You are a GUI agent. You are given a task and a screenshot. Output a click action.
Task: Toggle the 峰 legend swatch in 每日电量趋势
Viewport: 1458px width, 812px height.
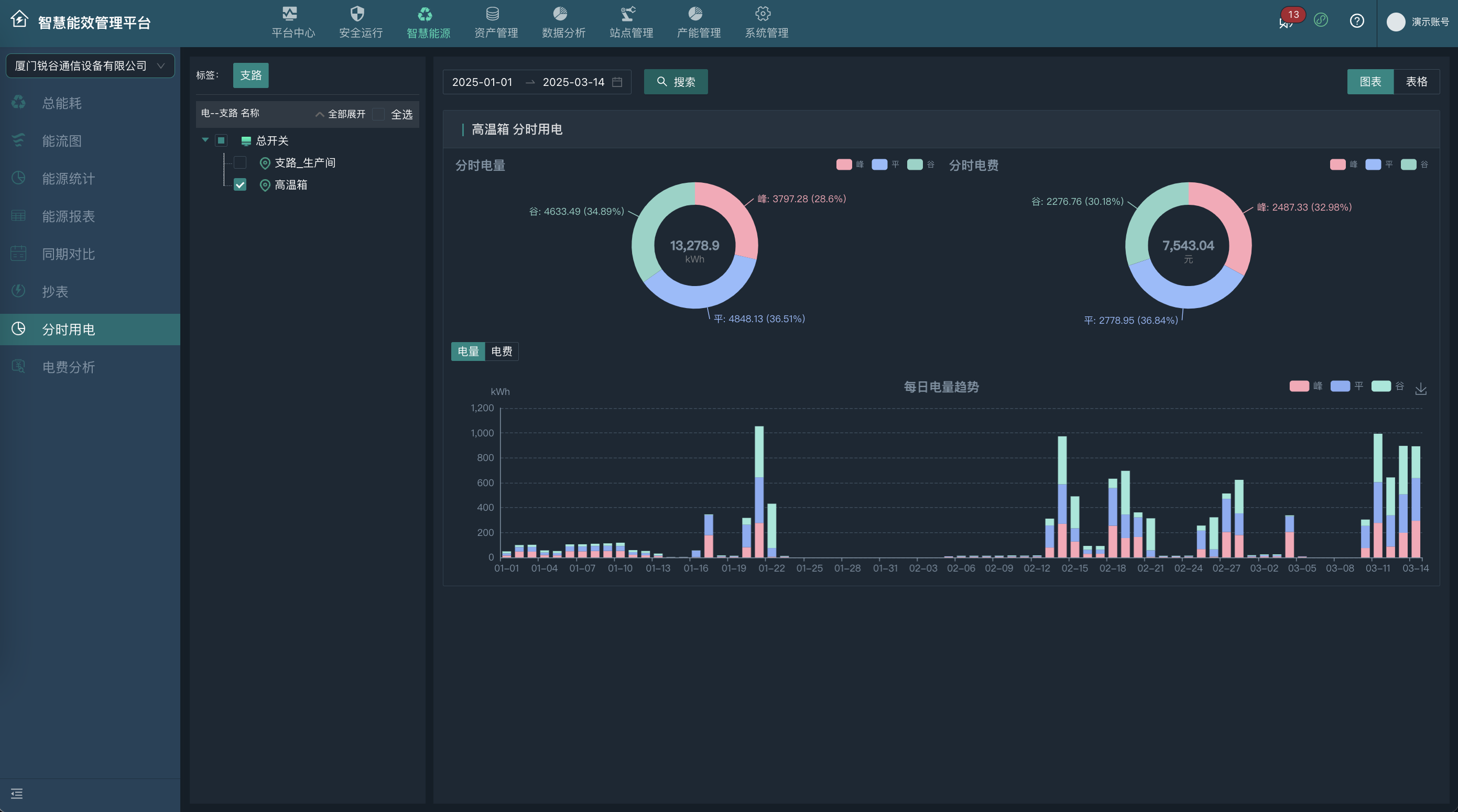click(x=1299, y=386)
